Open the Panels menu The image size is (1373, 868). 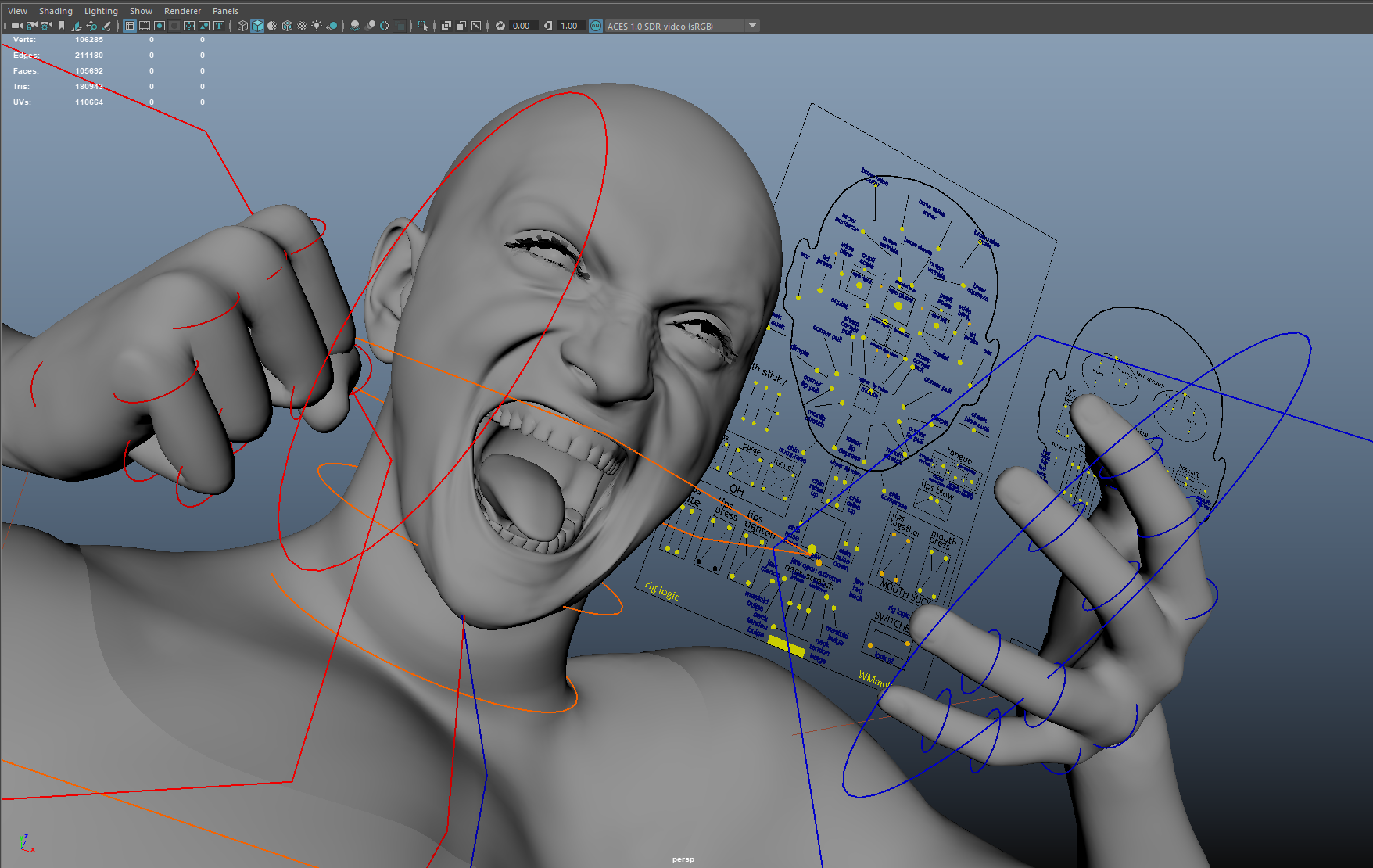coord(225,11)
